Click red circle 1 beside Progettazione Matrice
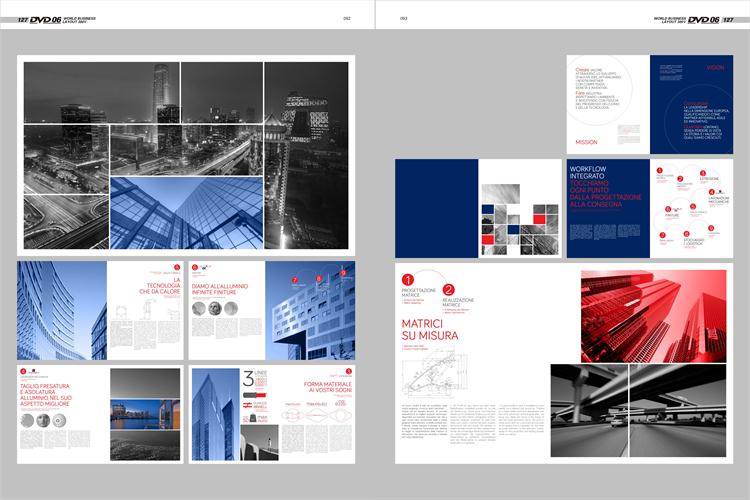Screen dimensions: 750x500 pyautogui.click(x=407, y=280)
